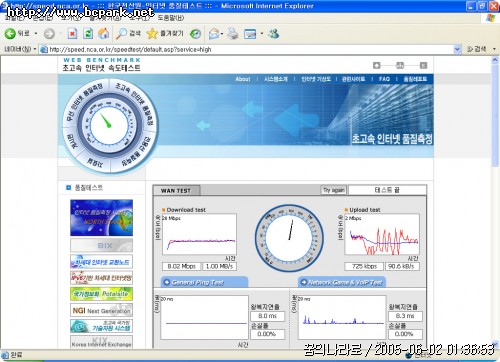Image resolution: width=500 pixels, height=362 pixels.
Task: Open the NGI Next Generation banner
Action: tap(101, 310)
